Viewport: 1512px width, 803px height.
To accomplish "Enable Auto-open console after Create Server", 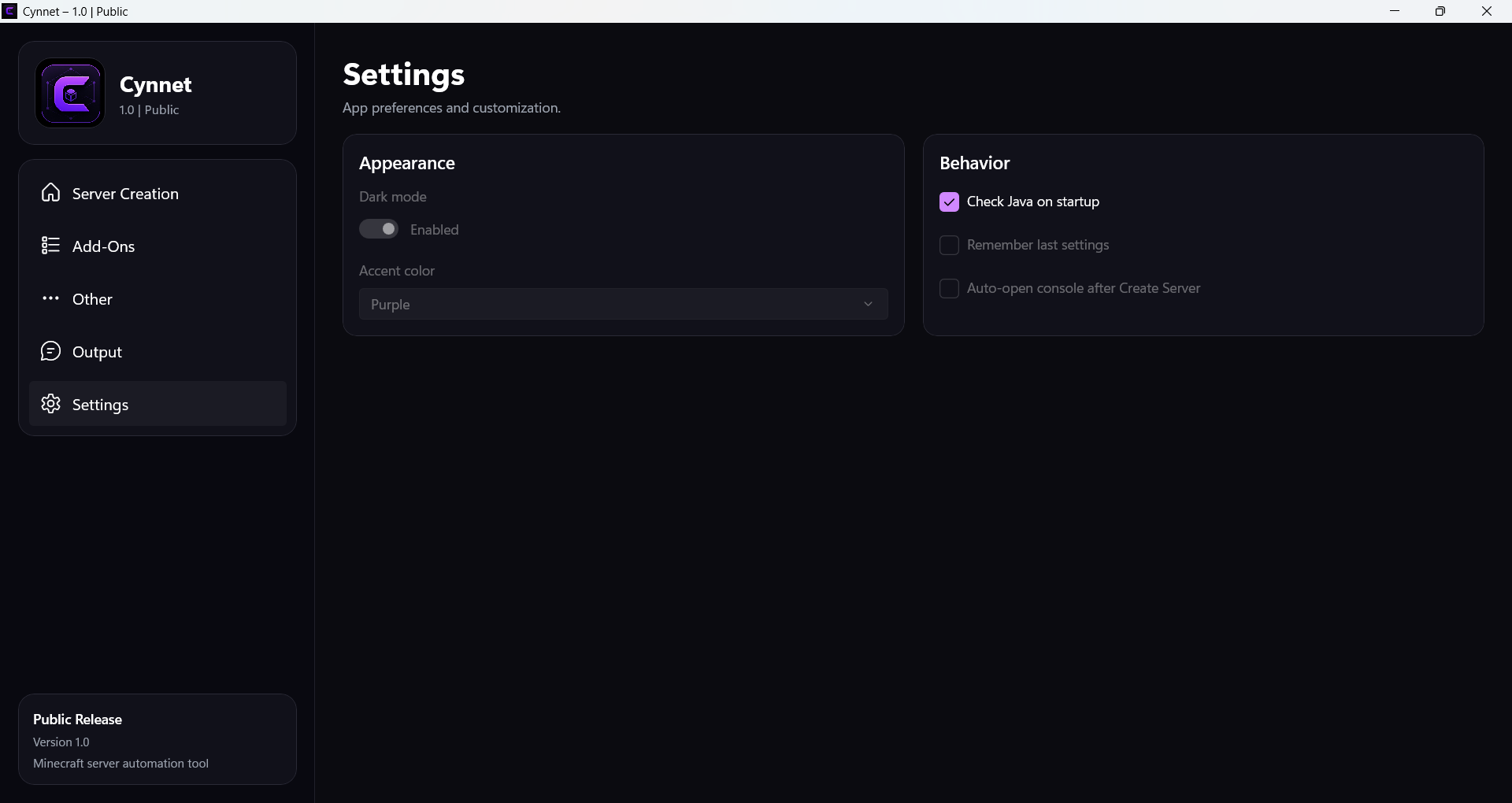I will (x=949, y=289).
